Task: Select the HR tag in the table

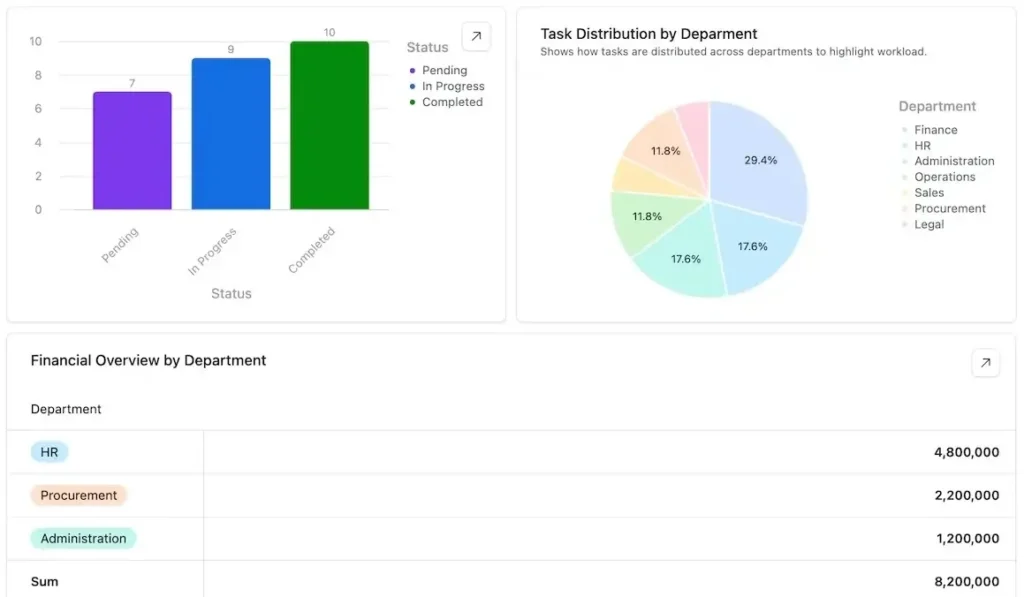Action: pyautogui.click(x=49, y=452)
